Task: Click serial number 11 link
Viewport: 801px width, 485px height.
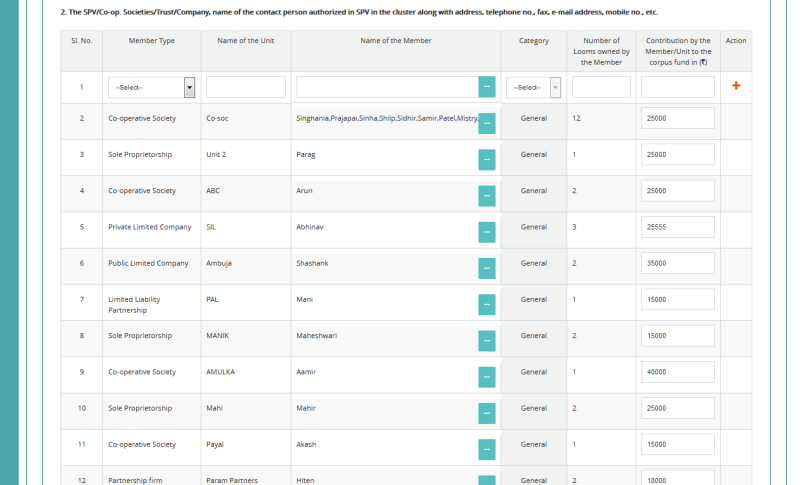Action: pos(82,444)
